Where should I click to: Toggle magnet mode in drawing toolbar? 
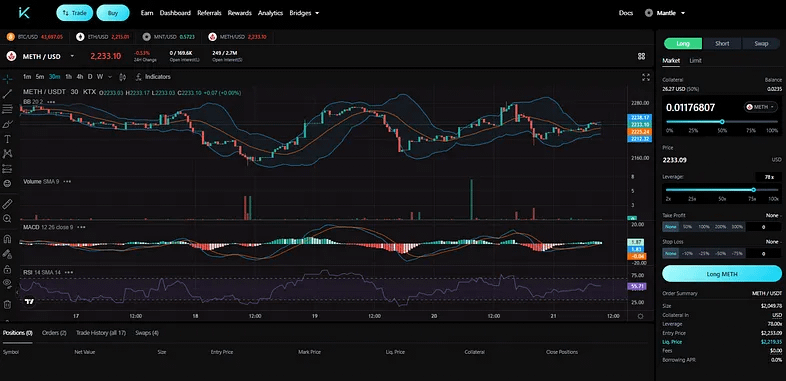pyautogui.click(x=8, y=239)
